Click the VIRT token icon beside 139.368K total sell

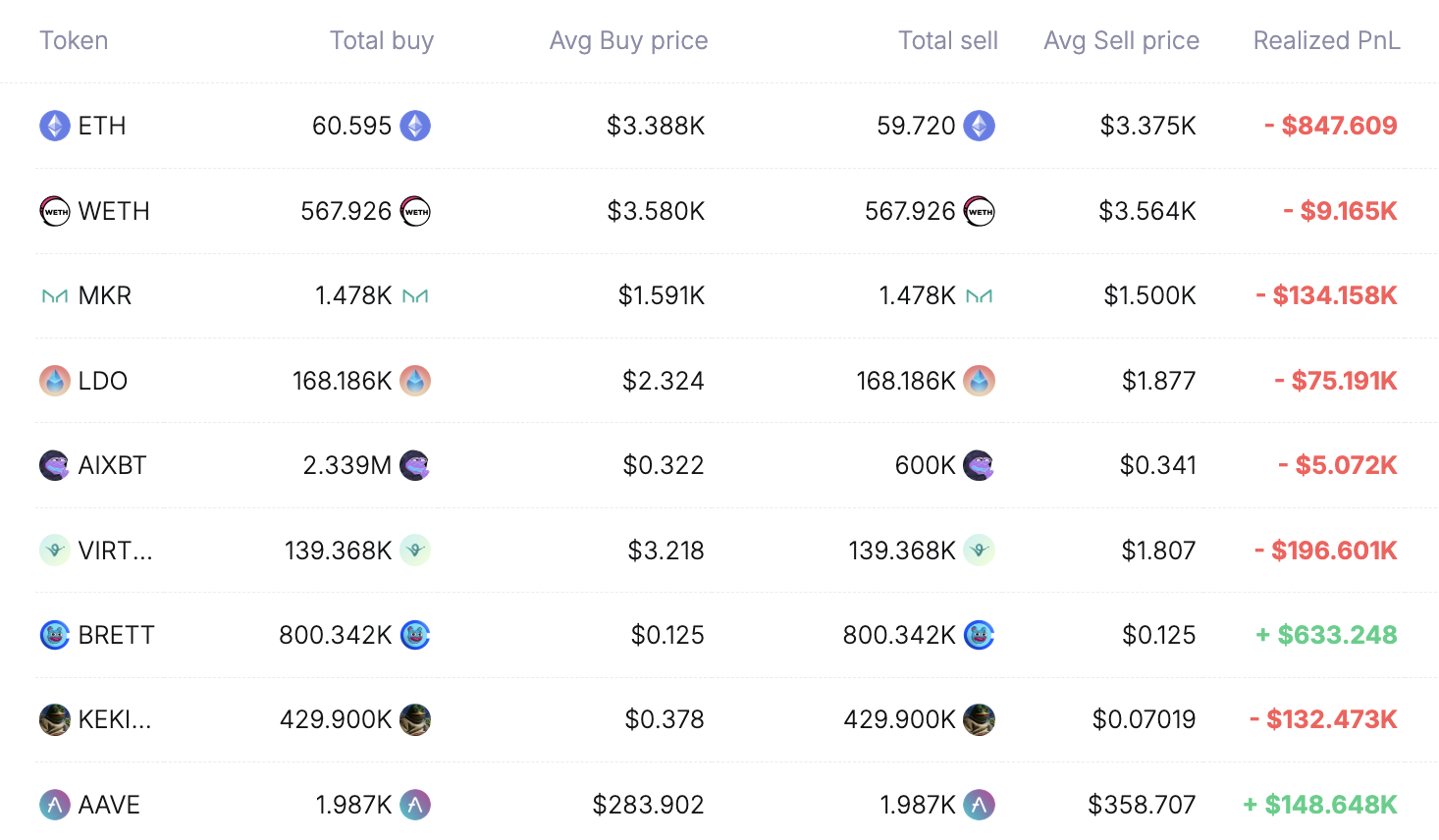pyautogui.click(x=979, y=551)
